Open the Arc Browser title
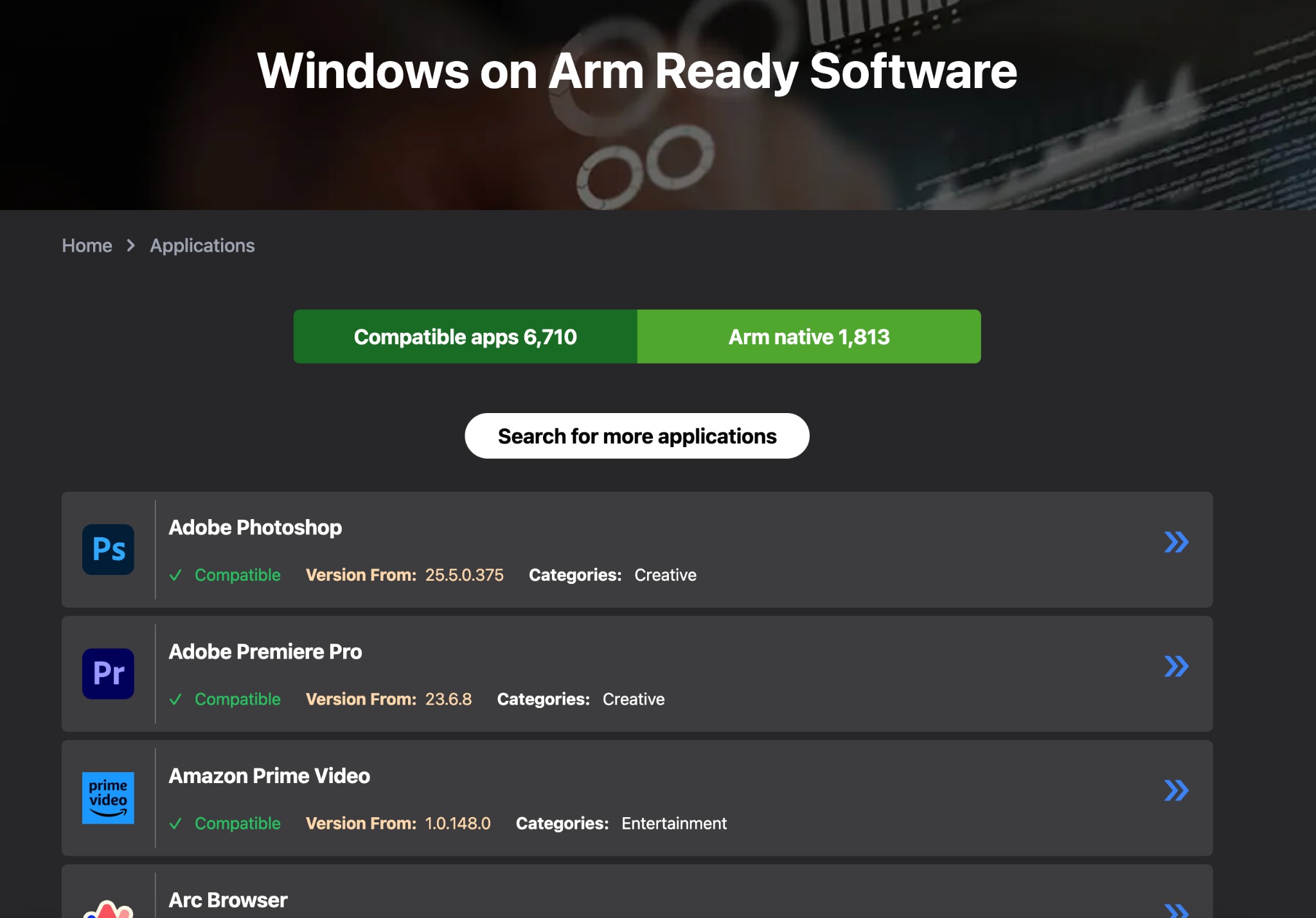The width and height of the screenshot is (1316, 918). click(228, 900)
